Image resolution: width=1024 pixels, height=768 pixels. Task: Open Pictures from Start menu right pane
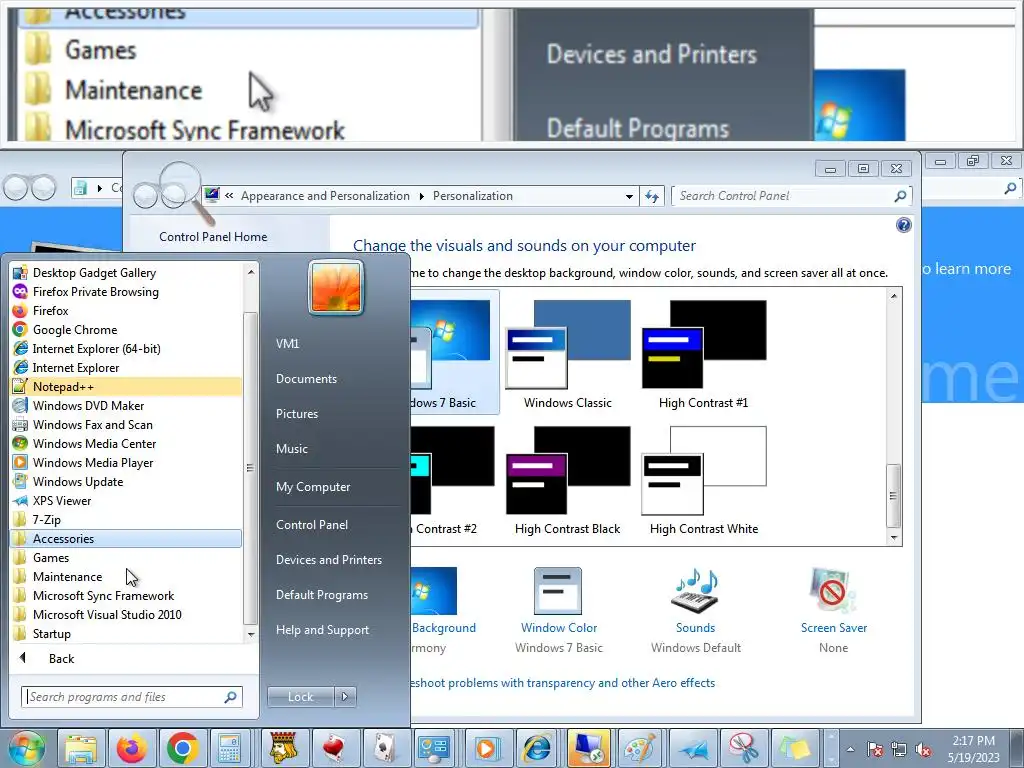click(x=296, y=413)
